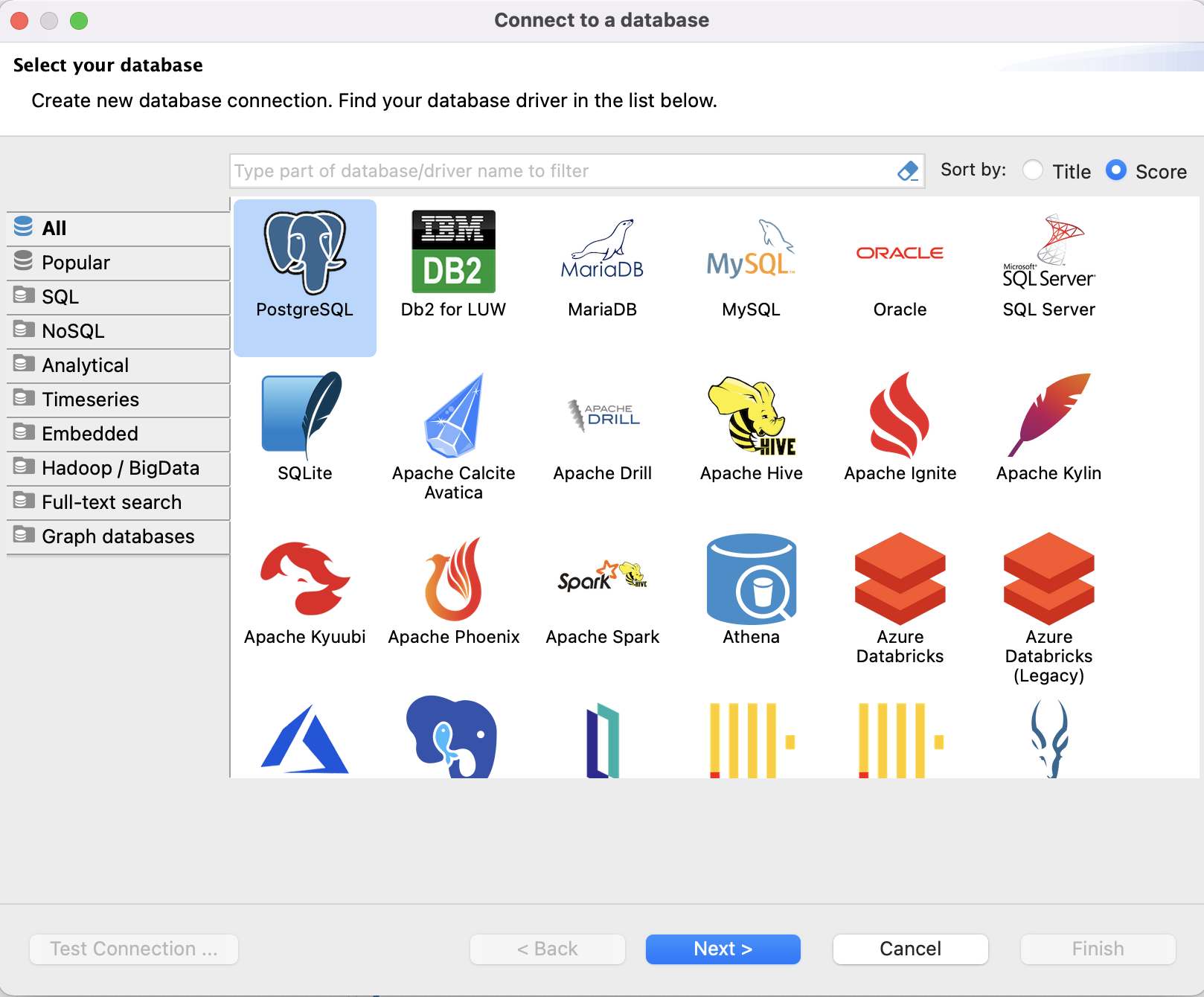The height and width of the screenshot is (997, 1204).
Task: Open the Timeseries category
Action: click(x=118, y=400)
